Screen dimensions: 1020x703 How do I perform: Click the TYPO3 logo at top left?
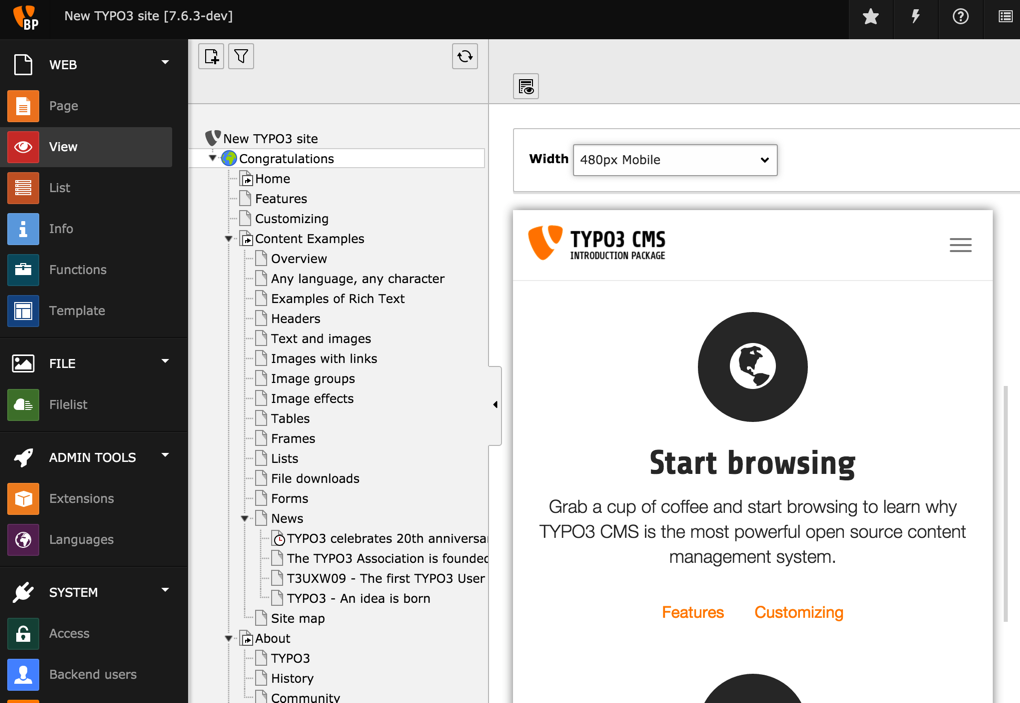pos(25,18)
